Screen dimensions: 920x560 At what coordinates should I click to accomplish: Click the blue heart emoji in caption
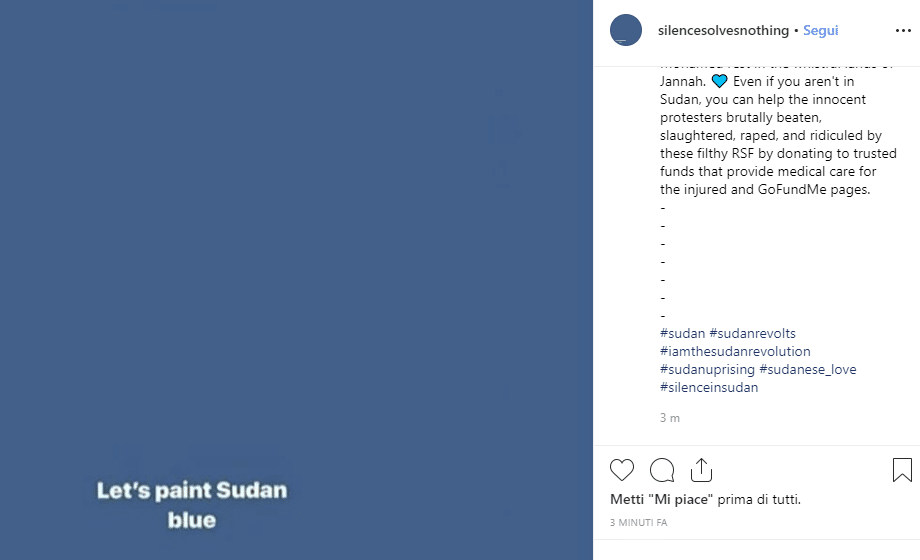click(x=720, y=82)
